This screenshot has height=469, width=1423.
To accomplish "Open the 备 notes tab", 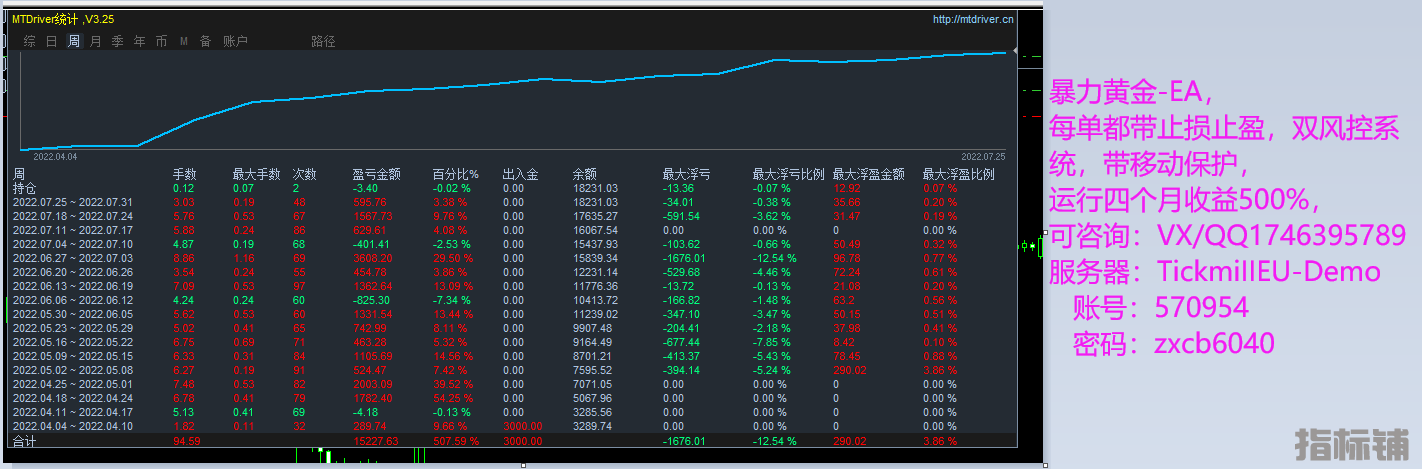I will [x=205, y=41].
